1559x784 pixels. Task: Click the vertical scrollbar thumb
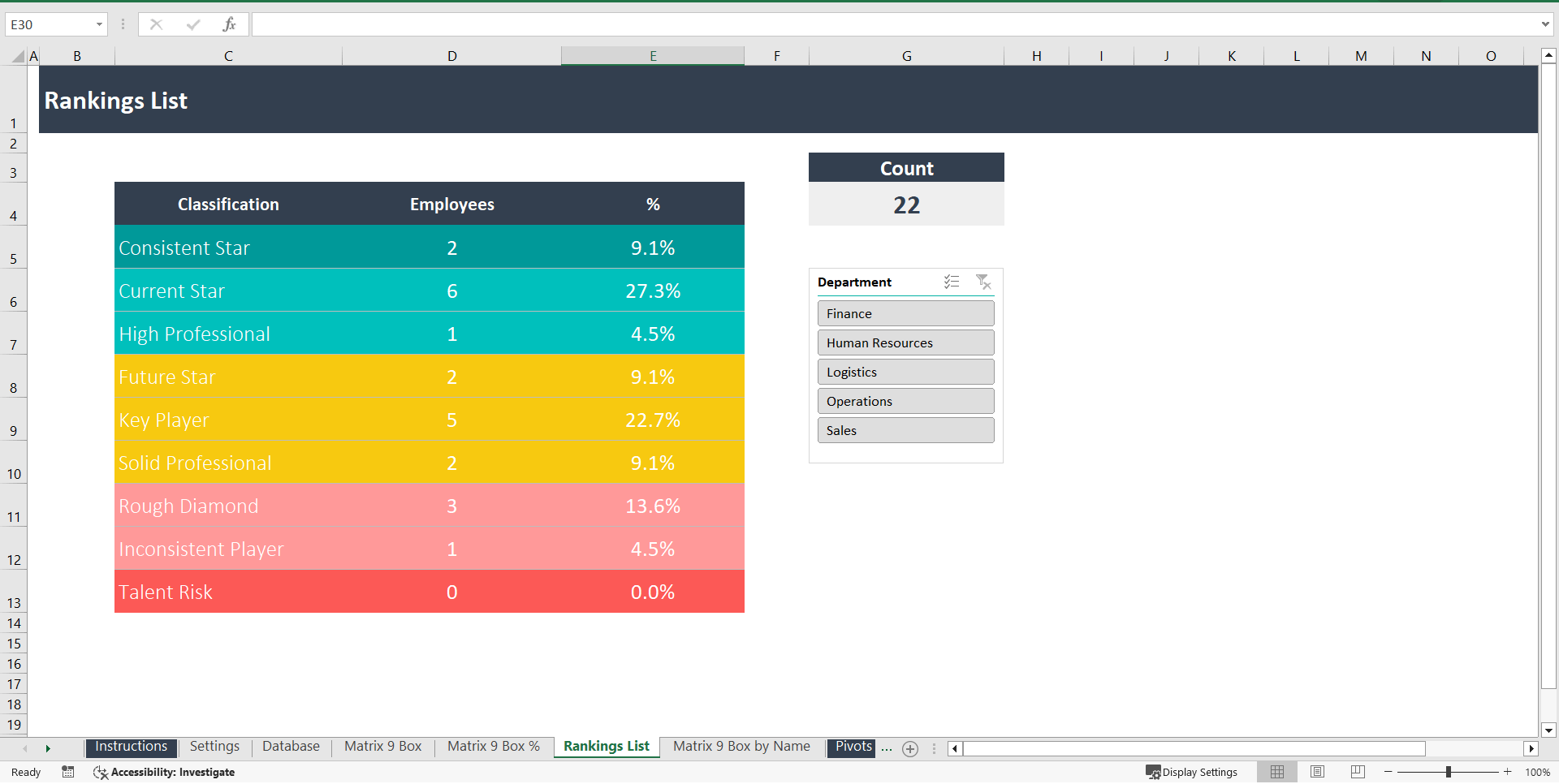pos(1548,377)
